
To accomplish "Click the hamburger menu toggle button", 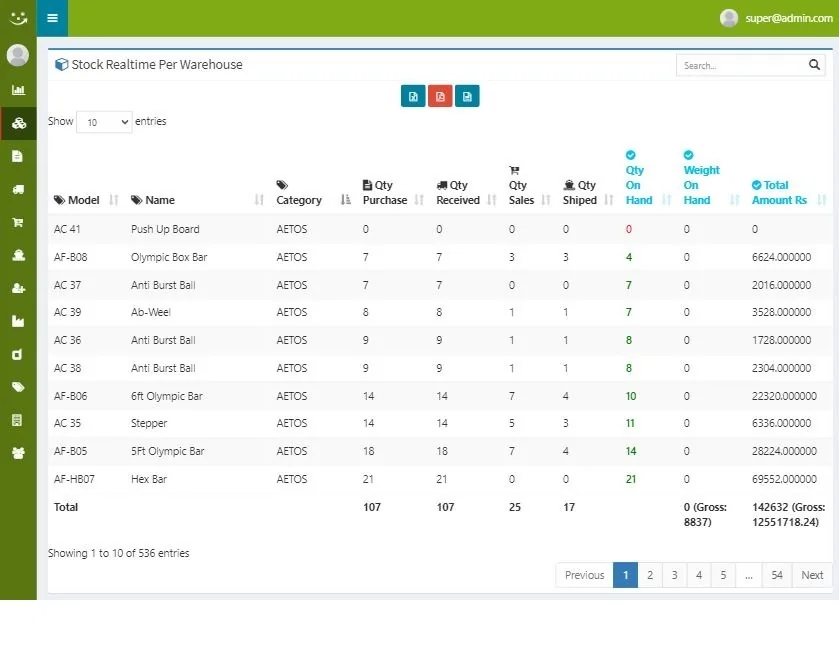I will point(52,18).
